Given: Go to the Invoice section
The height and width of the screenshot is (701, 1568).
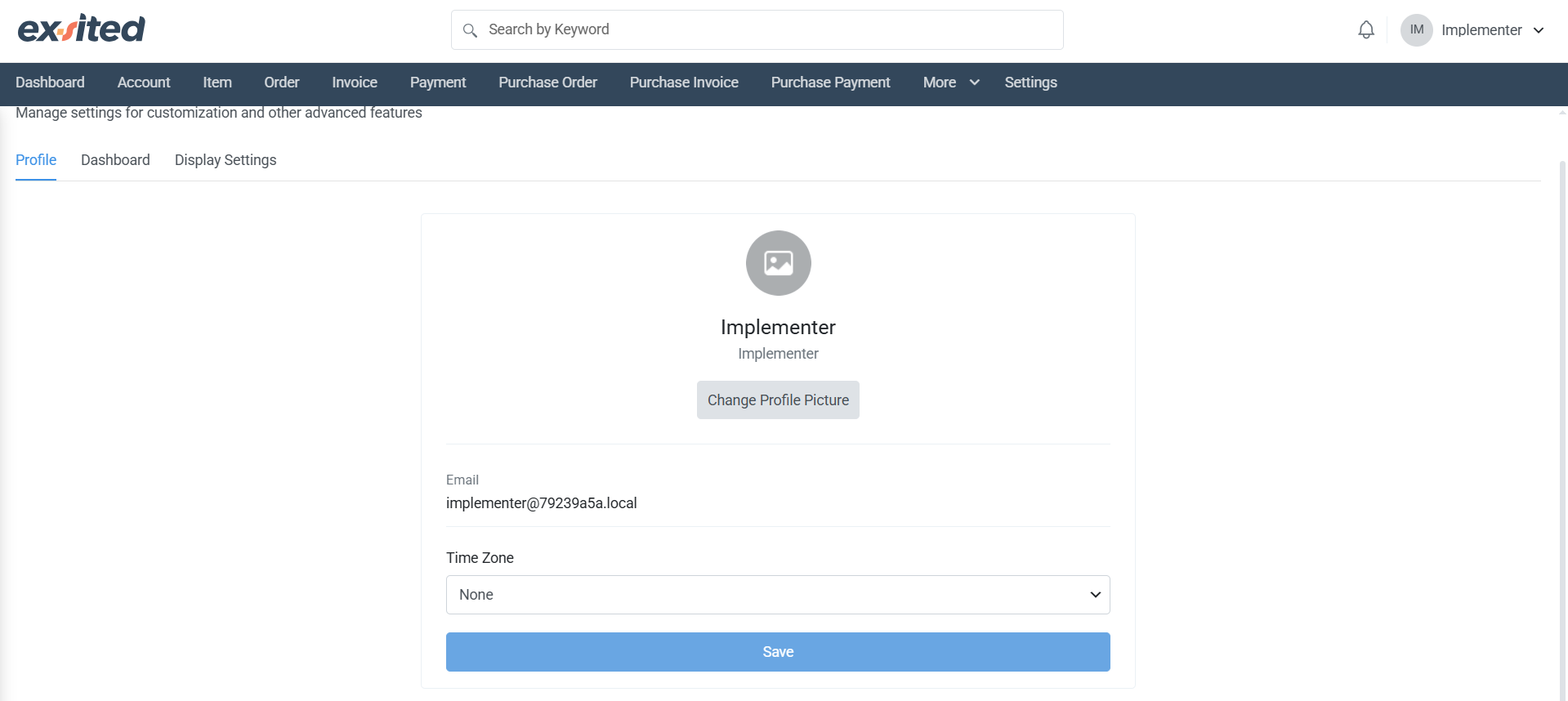Looking at the screenshot, I should coord(355,83).
